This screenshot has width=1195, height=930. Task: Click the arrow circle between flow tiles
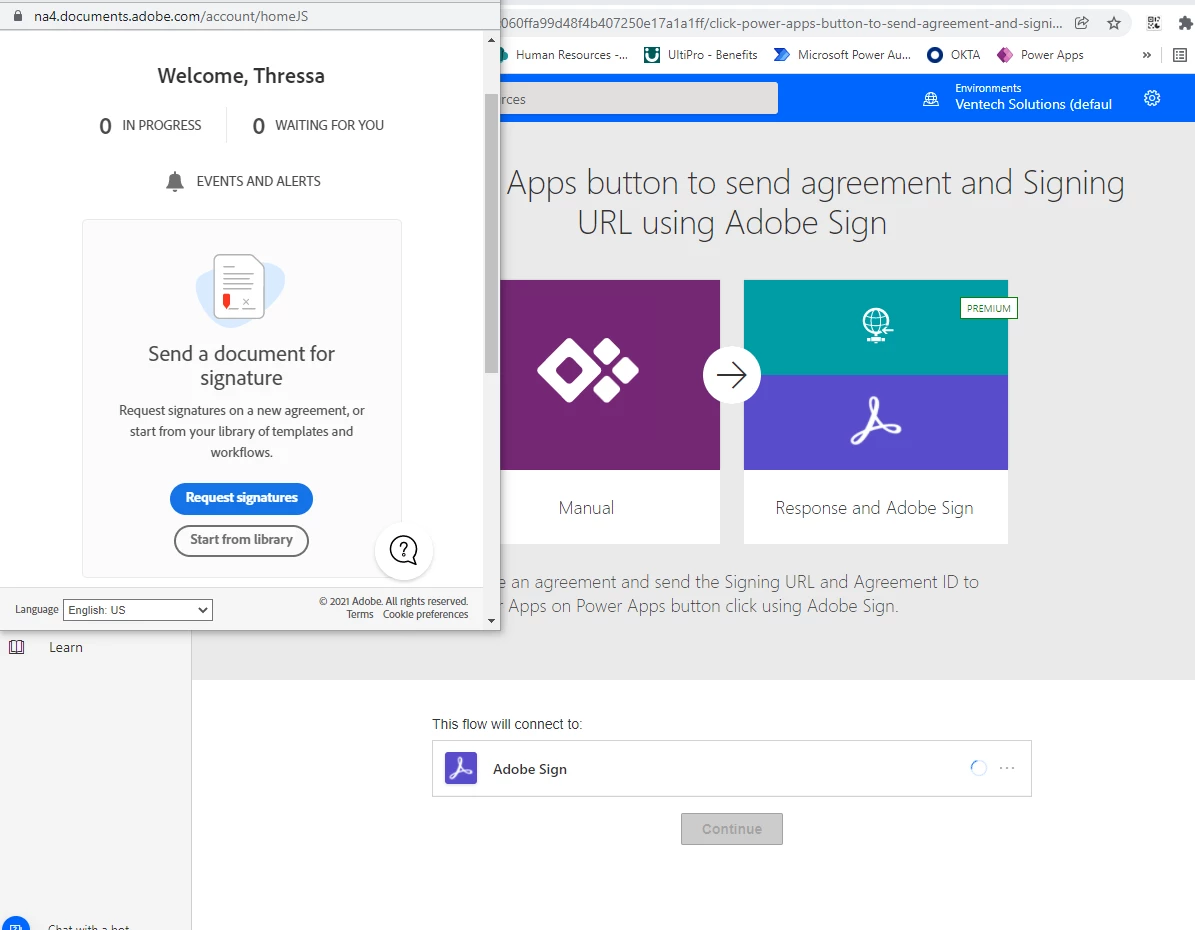coord(732,375)
